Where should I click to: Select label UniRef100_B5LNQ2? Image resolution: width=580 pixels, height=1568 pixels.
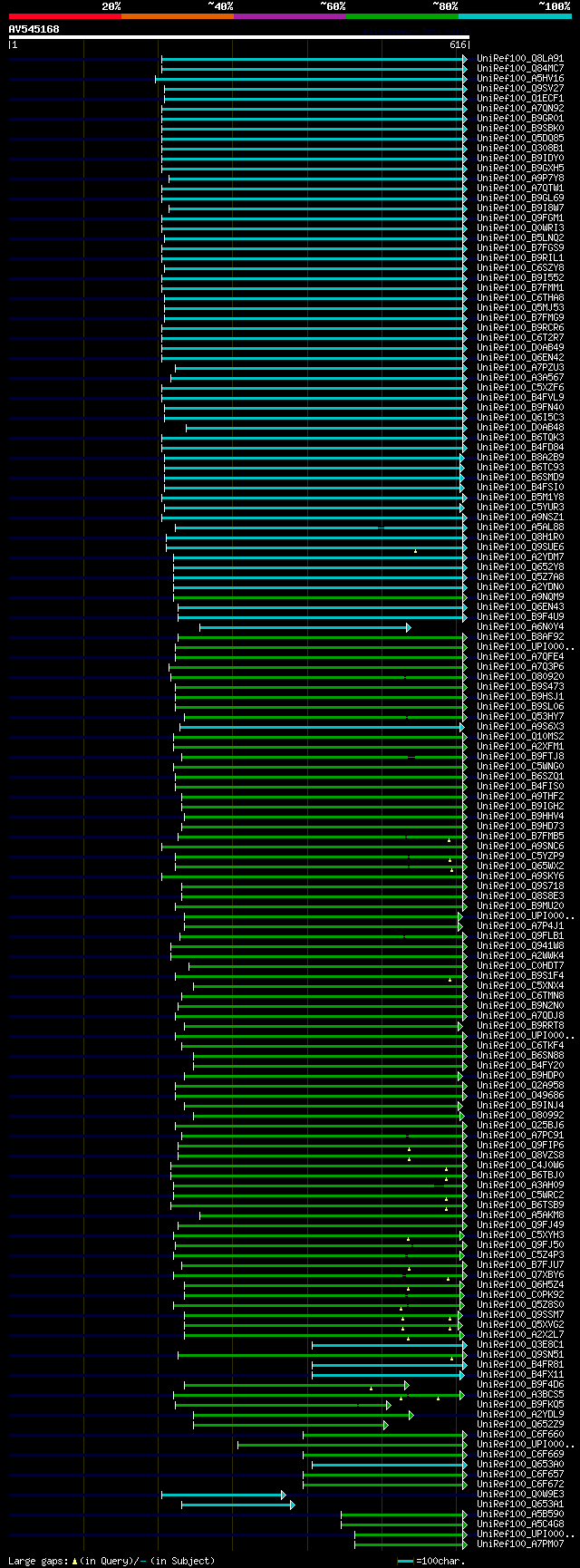(520, 237)
